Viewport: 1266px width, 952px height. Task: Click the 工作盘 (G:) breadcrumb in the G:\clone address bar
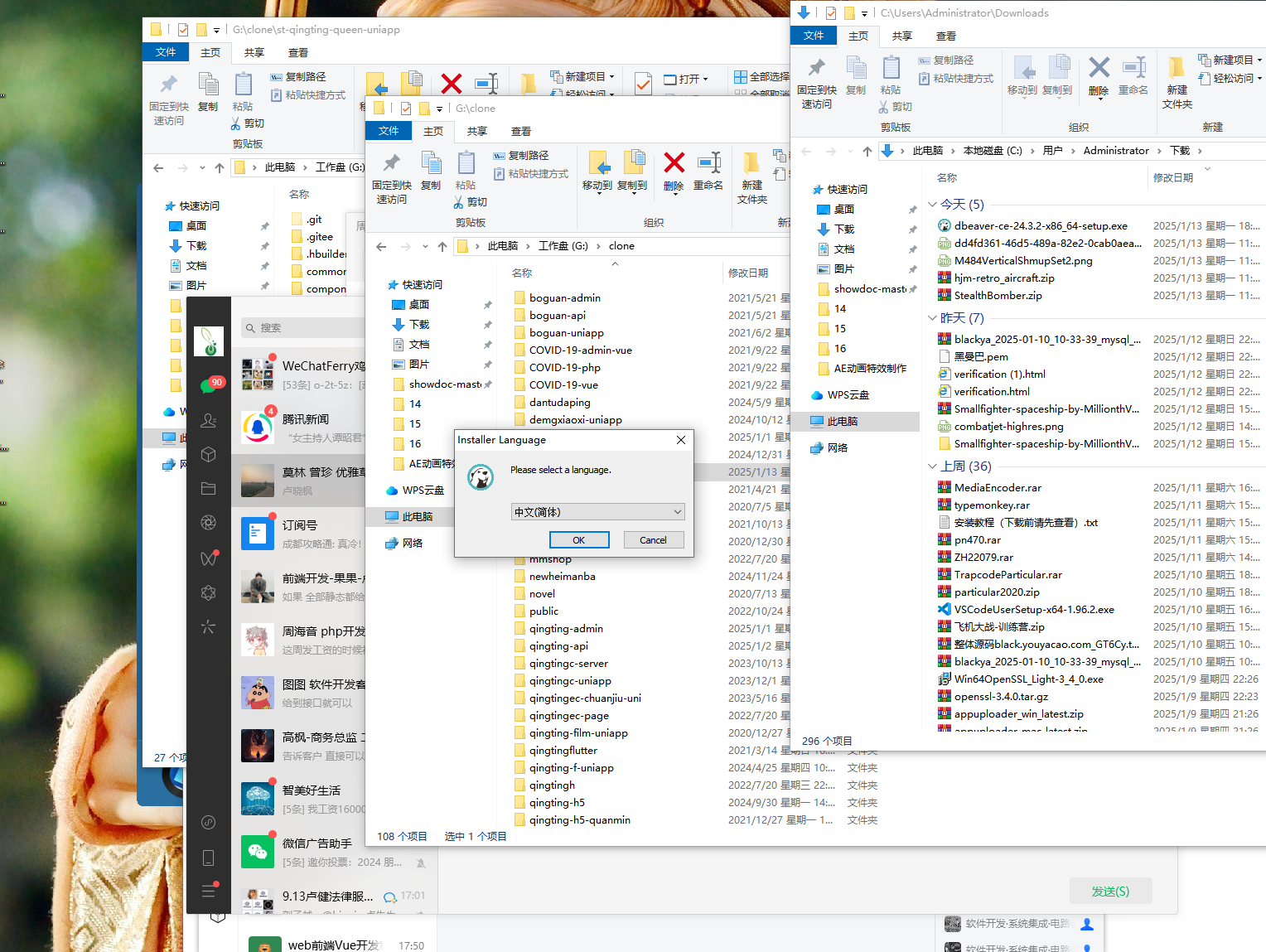tap(563, 246)
